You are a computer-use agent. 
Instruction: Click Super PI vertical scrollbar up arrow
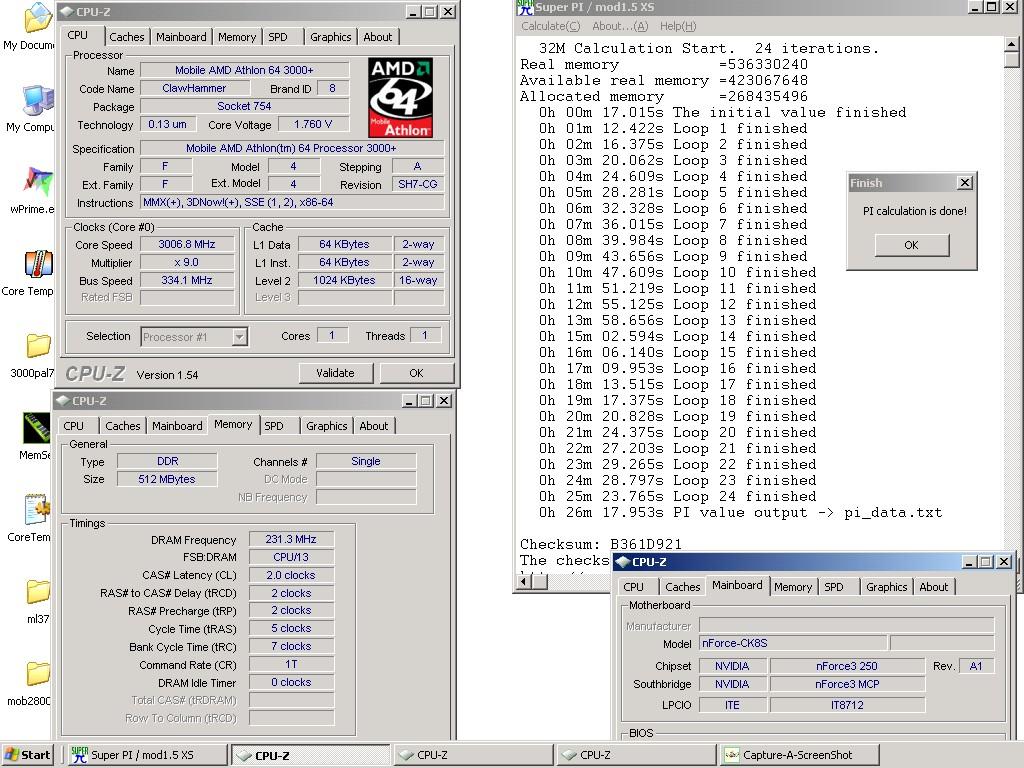coord(1011,44)
